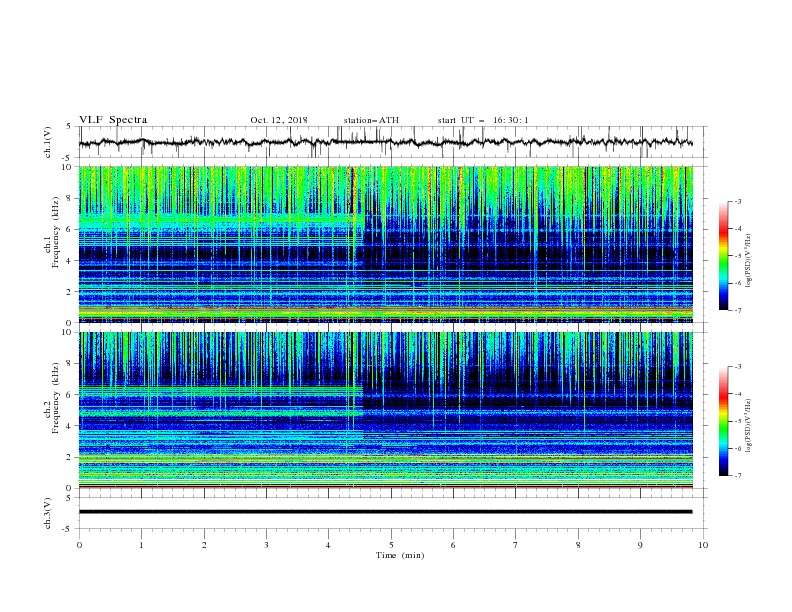Viewport: 792px width, 612px height.
Task: Click the ch.1 voltage waveform trace
Action: [385, 142]
